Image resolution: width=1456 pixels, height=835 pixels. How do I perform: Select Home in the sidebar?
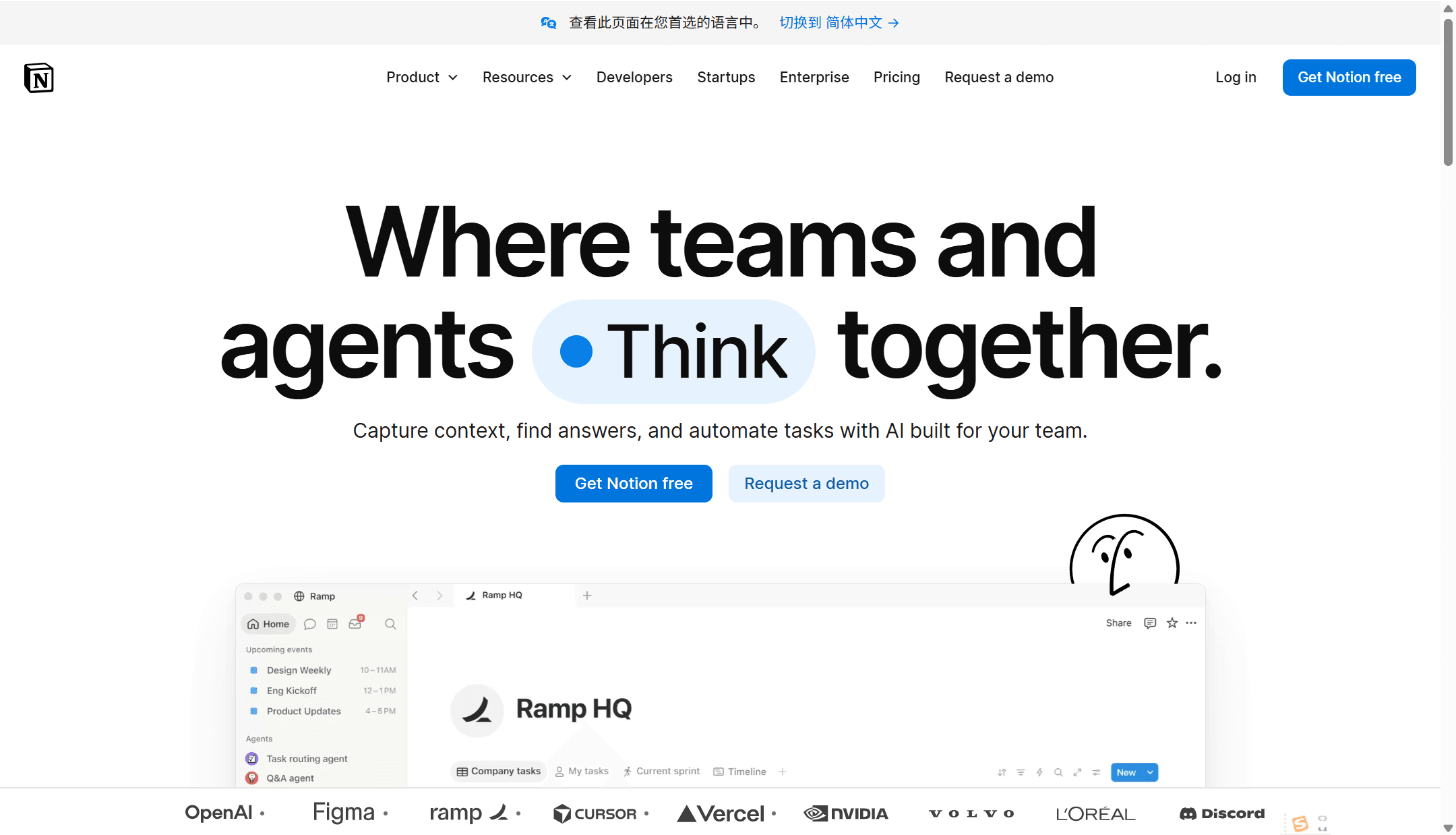coord(268,624)
